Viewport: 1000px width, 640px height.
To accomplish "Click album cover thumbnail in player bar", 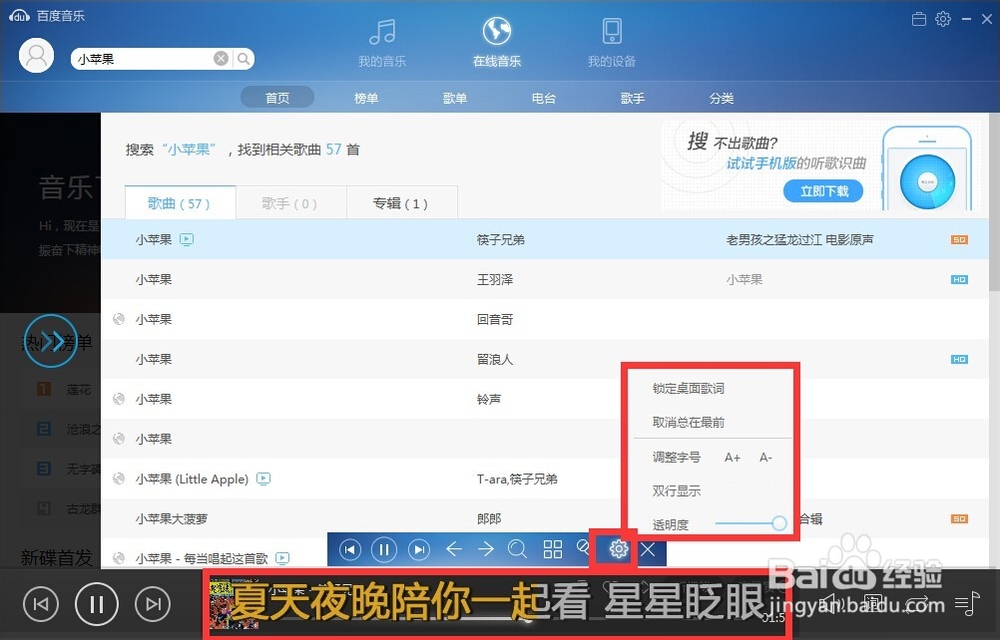I will point(234,604).
